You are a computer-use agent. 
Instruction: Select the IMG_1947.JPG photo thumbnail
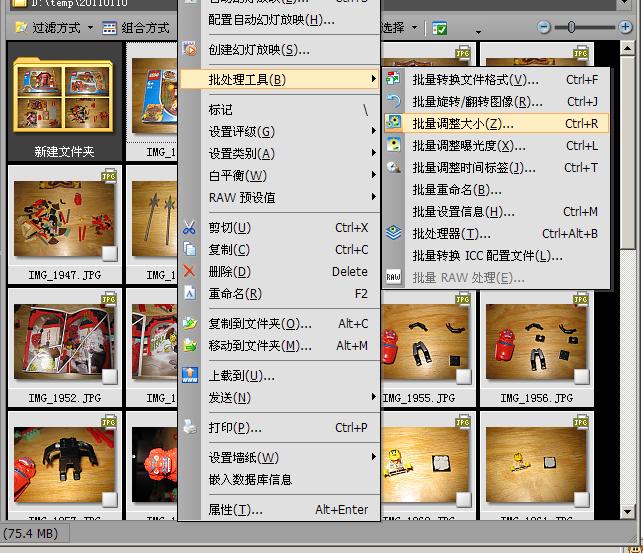(x=64, y=219)
